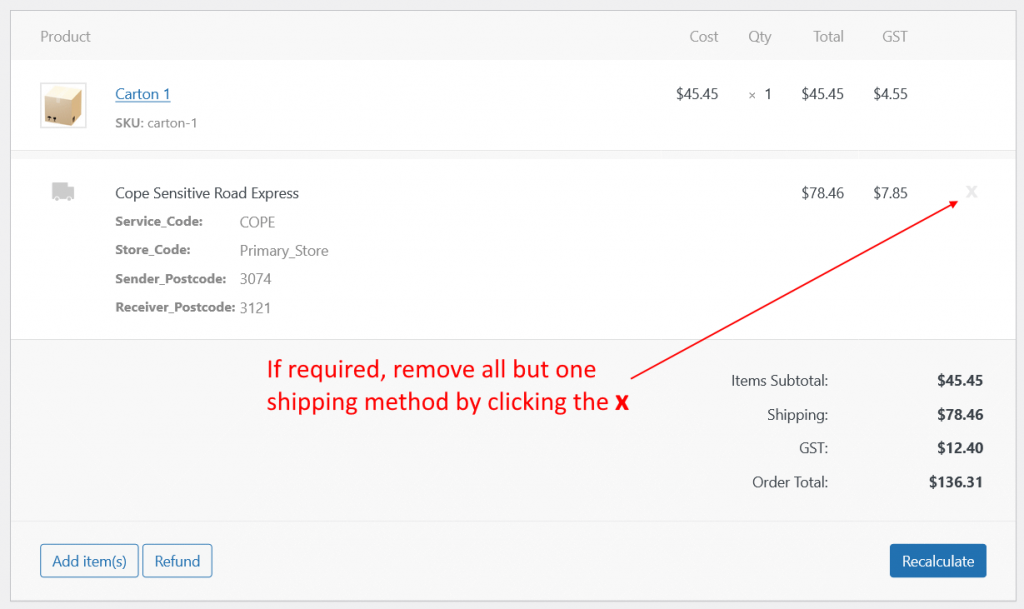Select the Cost column header
1024x609 pixels.
tap(703, 36)
